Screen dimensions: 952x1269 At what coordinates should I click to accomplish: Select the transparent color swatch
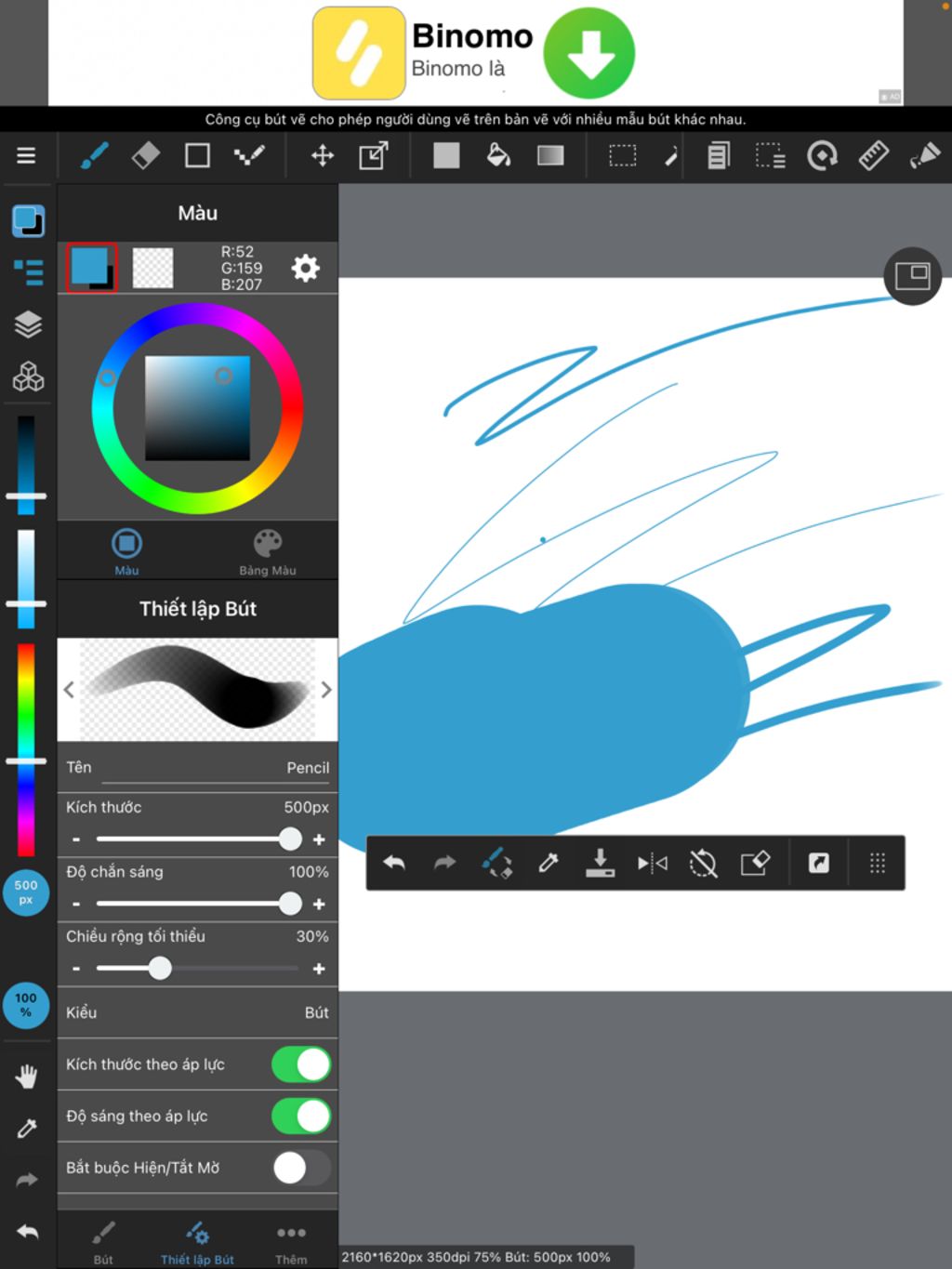pos(152,268)
